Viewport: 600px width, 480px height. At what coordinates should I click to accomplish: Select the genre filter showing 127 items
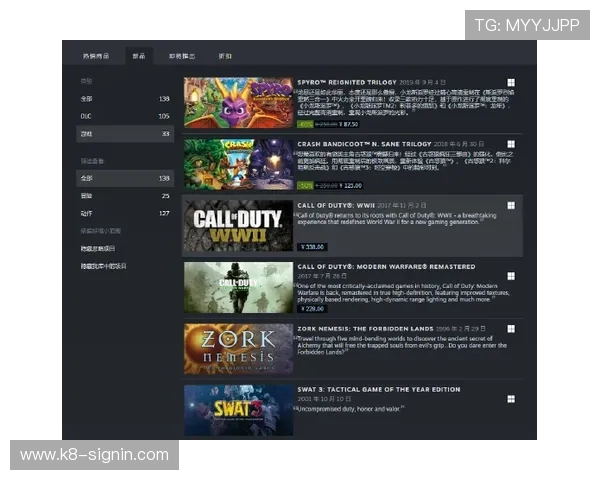point(124,213)
